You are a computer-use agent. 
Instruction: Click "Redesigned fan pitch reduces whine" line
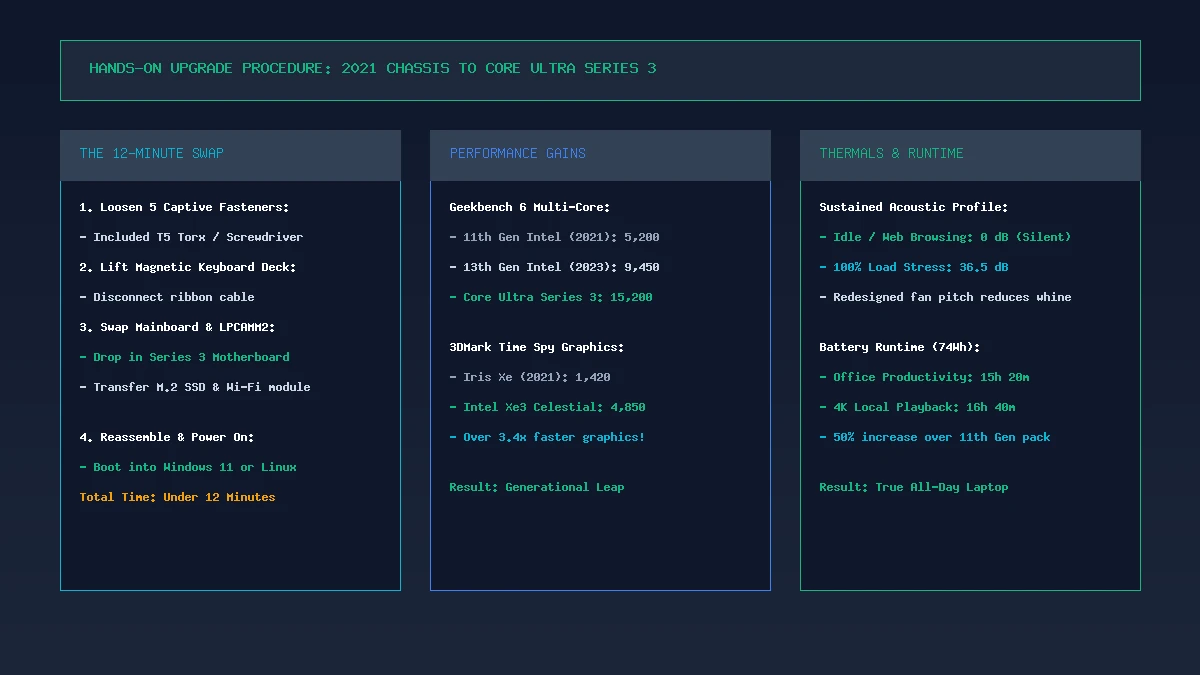click(945, 297)
